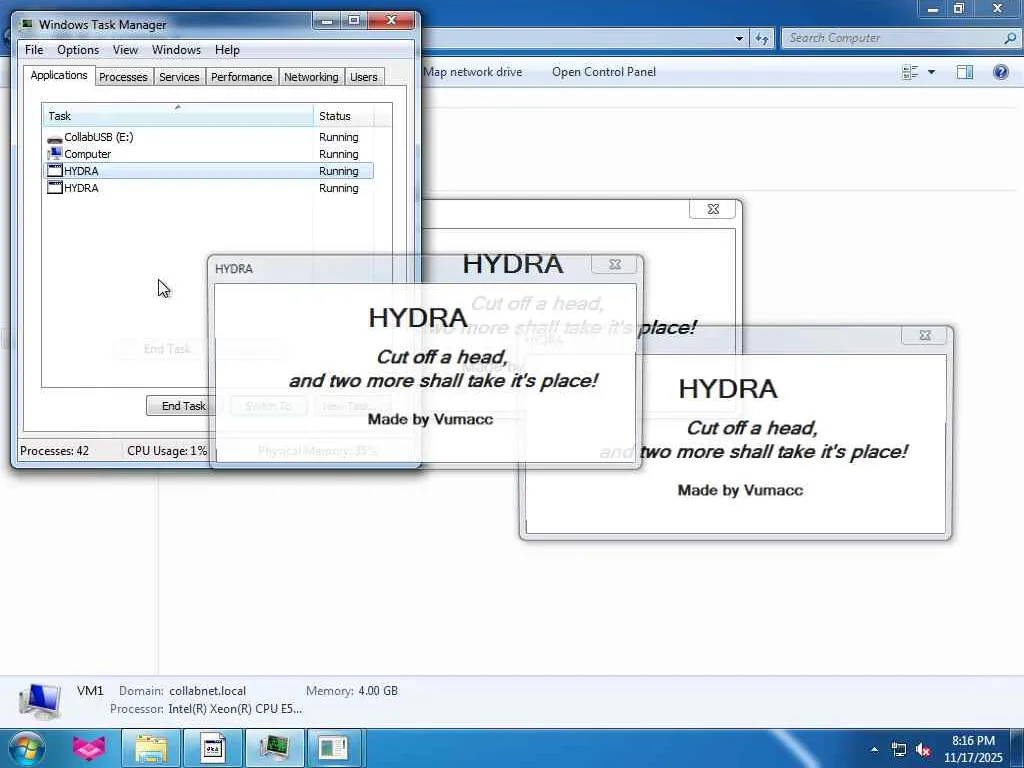Switch to the Users tab
The image size is (1024, 768).
pos(363,77)
